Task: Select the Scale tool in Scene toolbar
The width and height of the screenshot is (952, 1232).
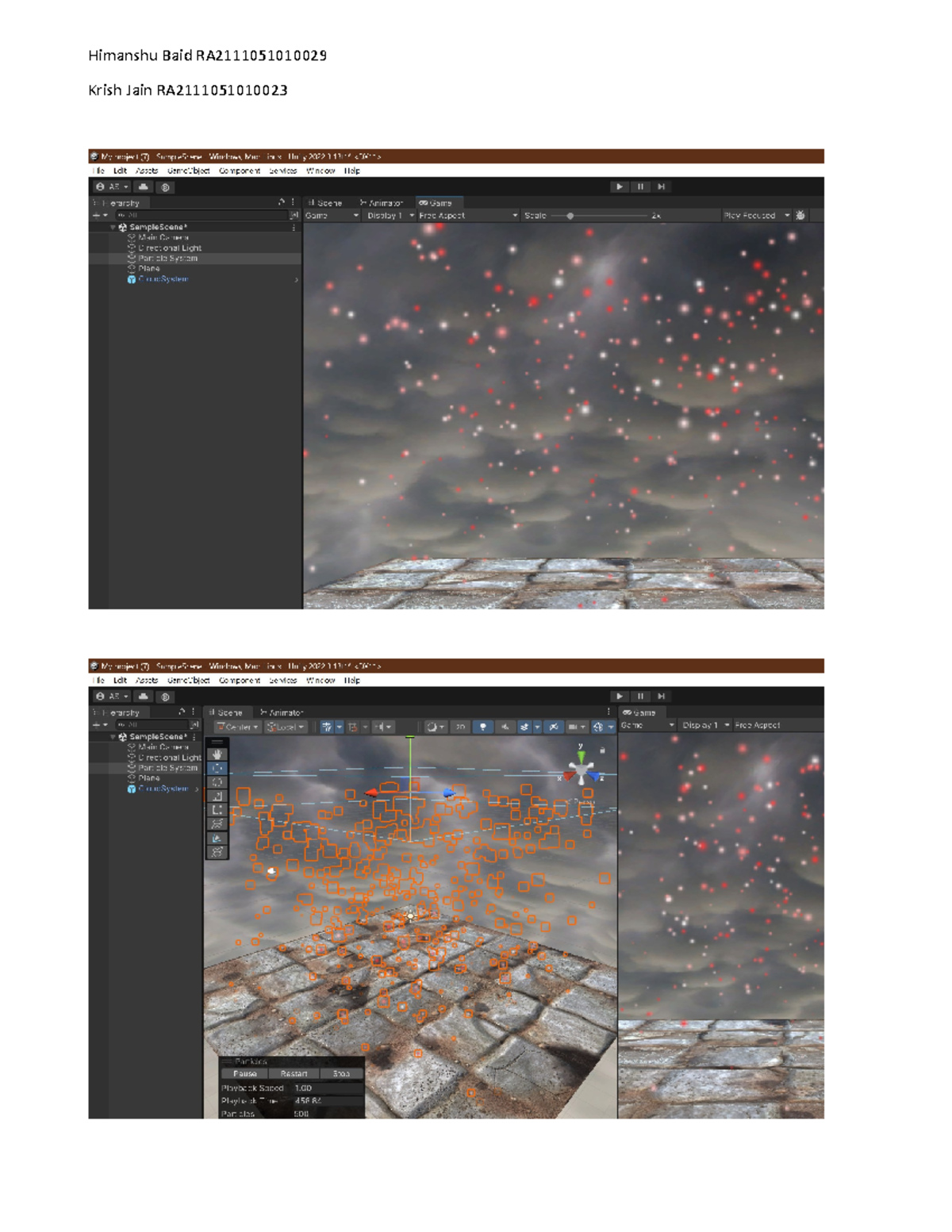Action: [217, 796]
